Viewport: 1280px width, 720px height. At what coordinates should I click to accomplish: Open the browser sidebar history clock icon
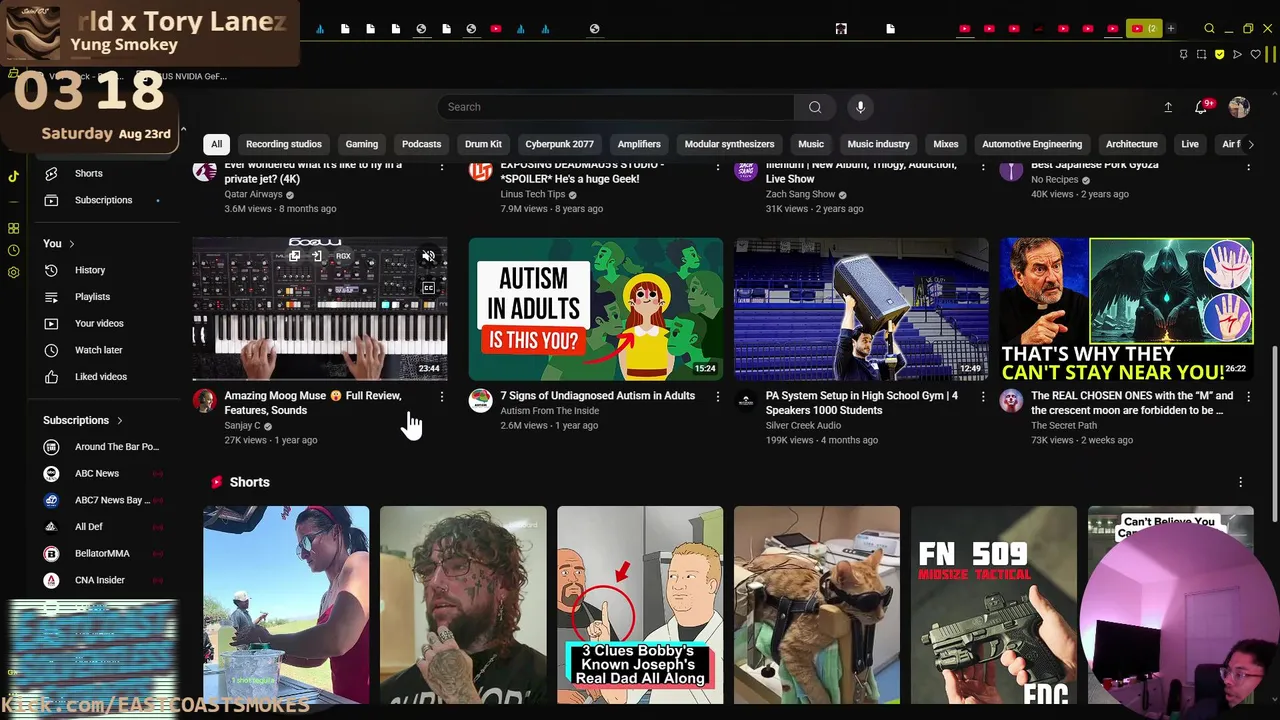(13, 250)
